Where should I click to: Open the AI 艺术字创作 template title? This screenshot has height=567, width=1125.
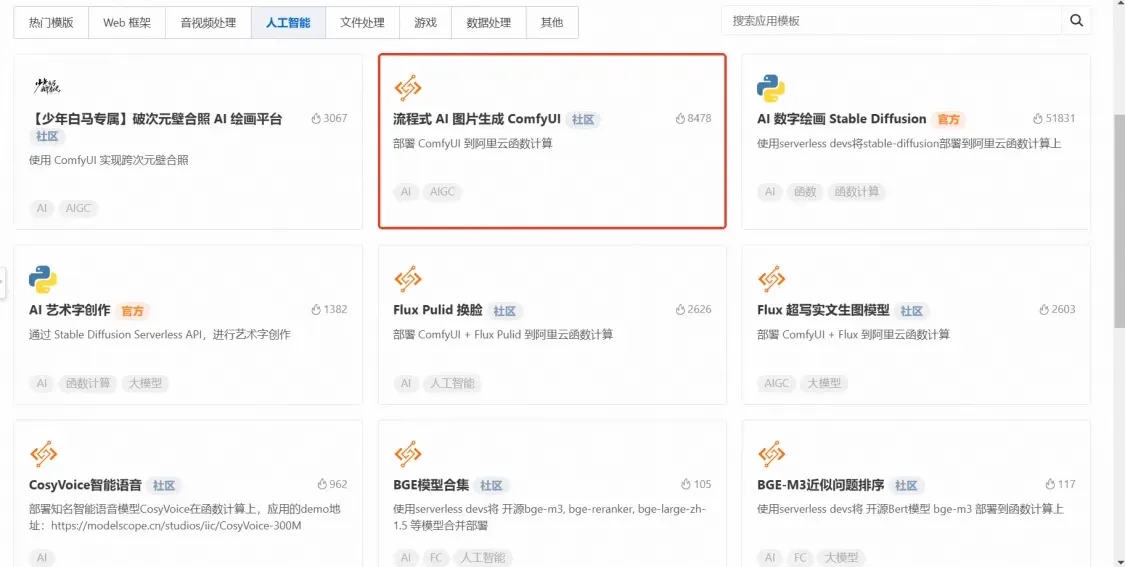click(70, 310)
